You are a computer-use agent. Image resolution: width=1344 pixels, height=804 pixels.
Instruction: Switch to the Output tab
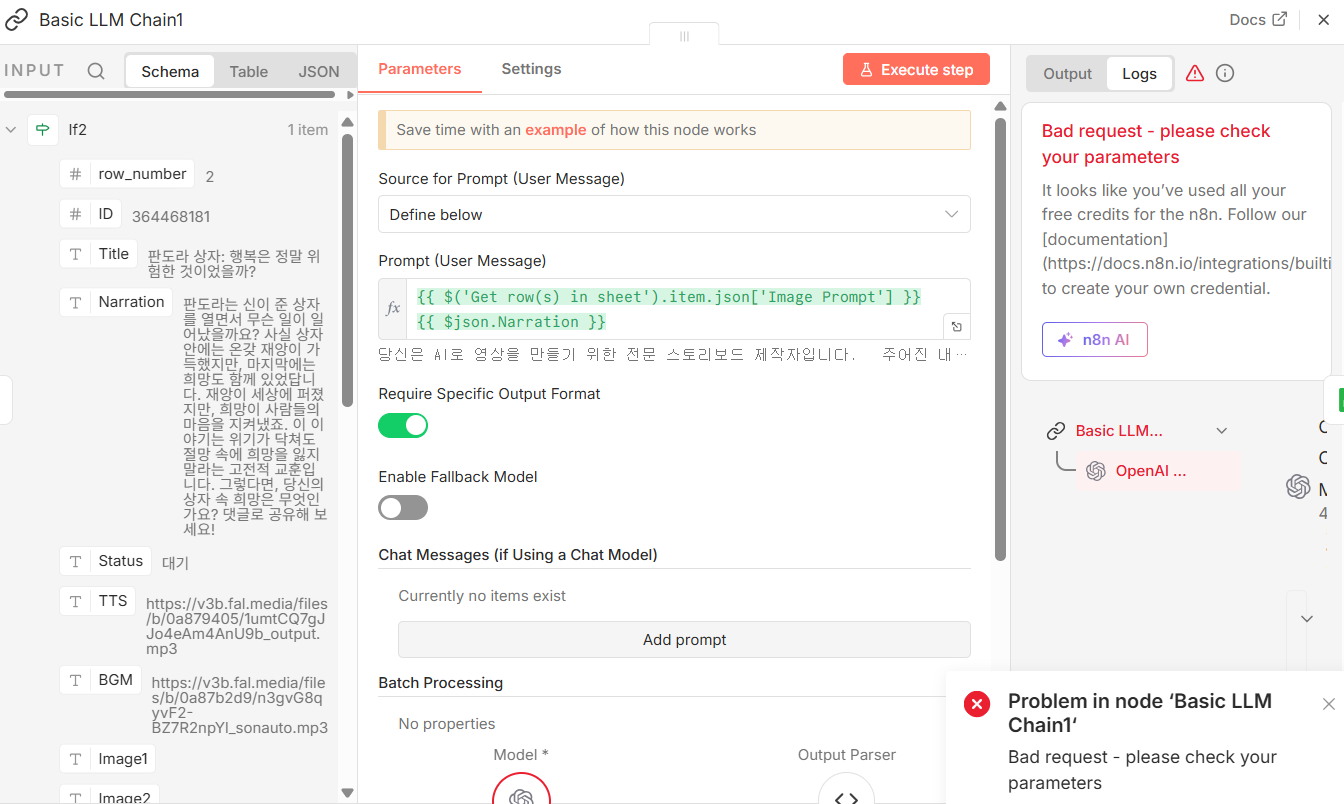1067,73
